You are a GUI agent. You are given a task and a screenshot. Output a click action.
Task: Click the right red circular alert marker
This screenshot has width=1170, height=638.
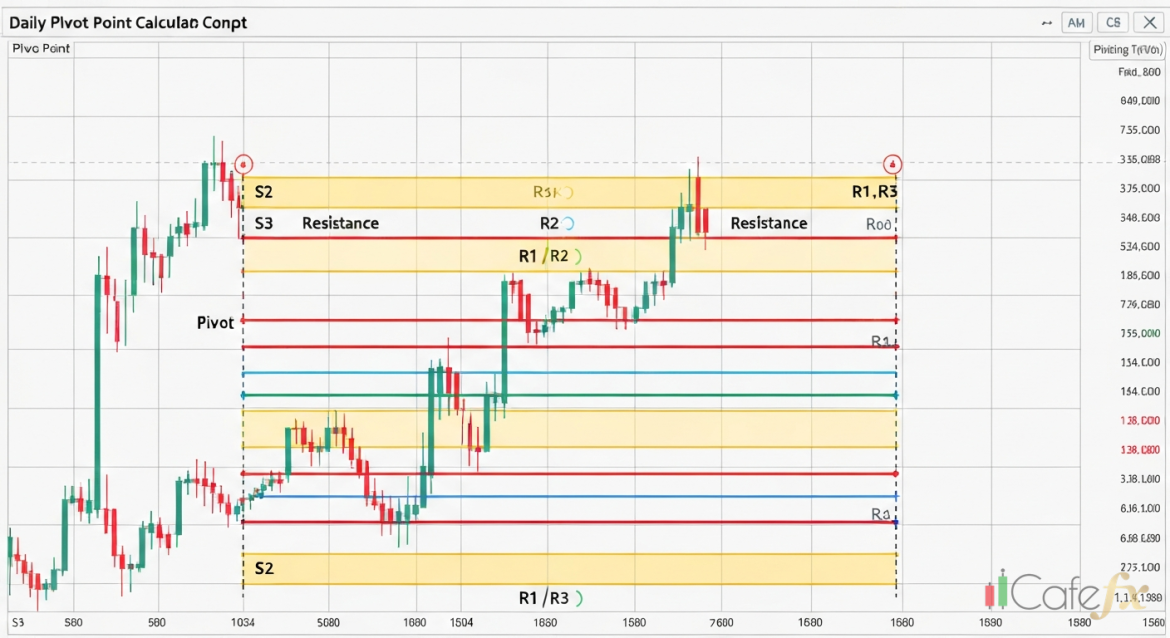(x=893, y=163)
